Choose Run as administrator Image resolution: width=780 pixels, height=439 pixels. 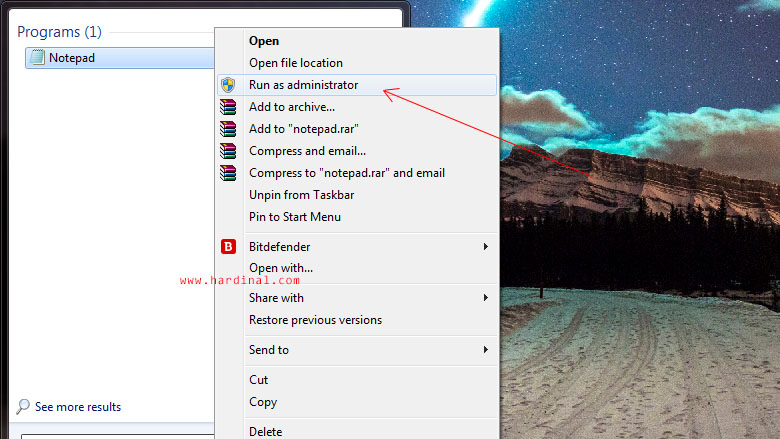point(357,85)
